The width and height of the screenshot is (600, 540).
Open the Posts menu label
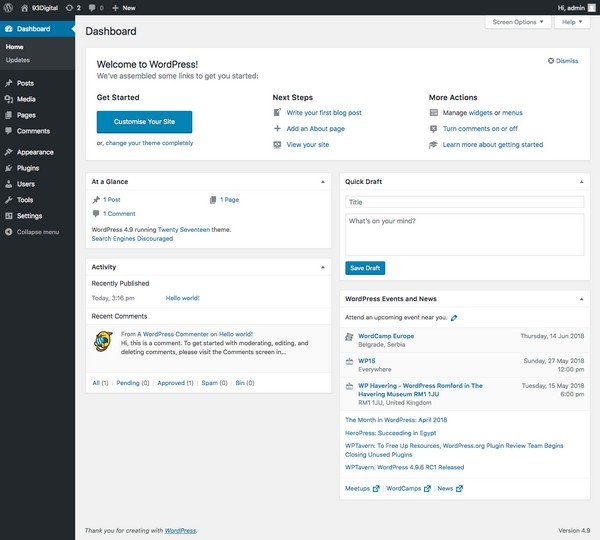click(25, 83)
